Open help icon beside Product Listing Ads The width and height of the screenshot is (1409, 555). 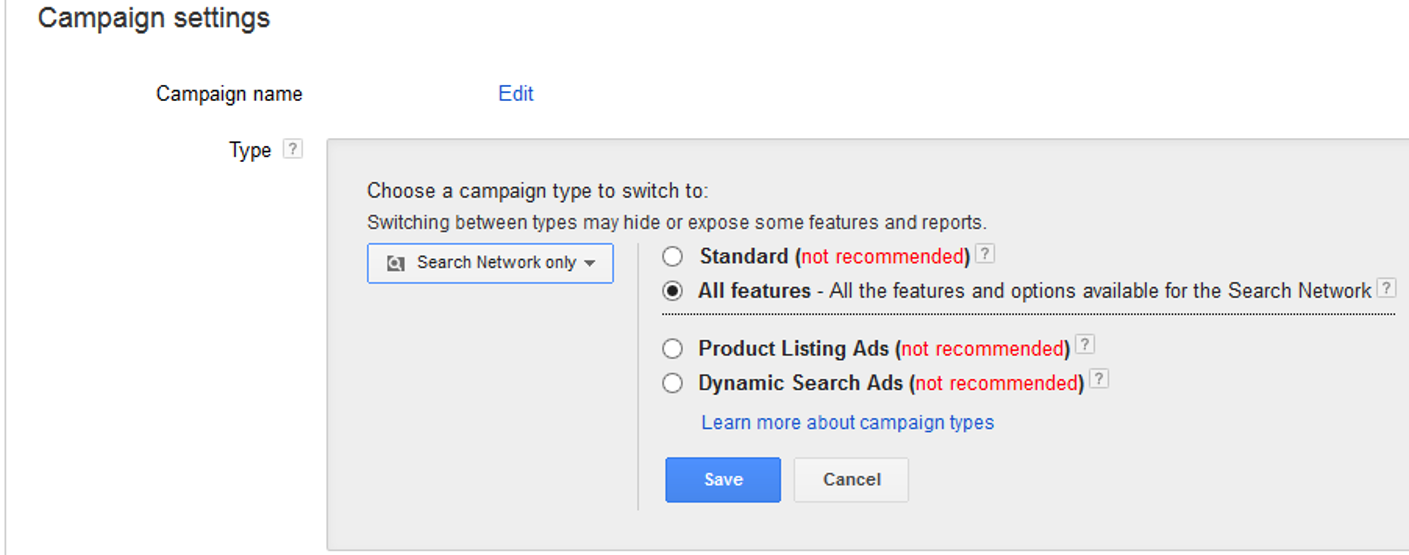coord(1085,345)
